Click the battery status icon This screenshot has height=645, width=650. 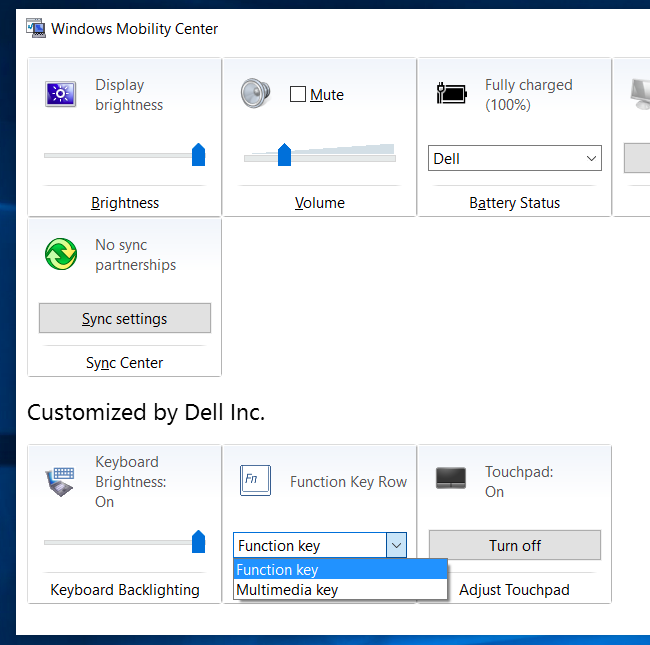click(x=451, y=94)
